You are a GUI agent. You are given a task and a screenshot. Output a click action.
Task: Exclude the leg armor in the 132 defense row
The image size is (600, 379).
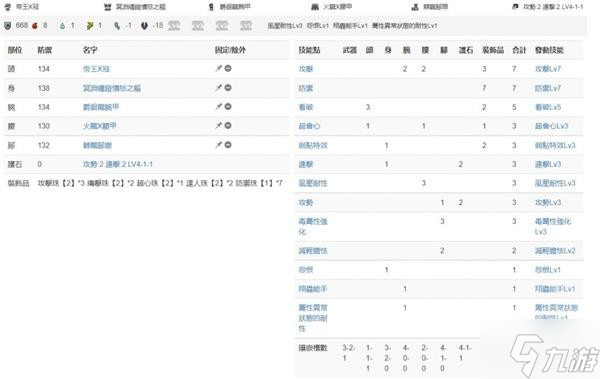(228, 145)
